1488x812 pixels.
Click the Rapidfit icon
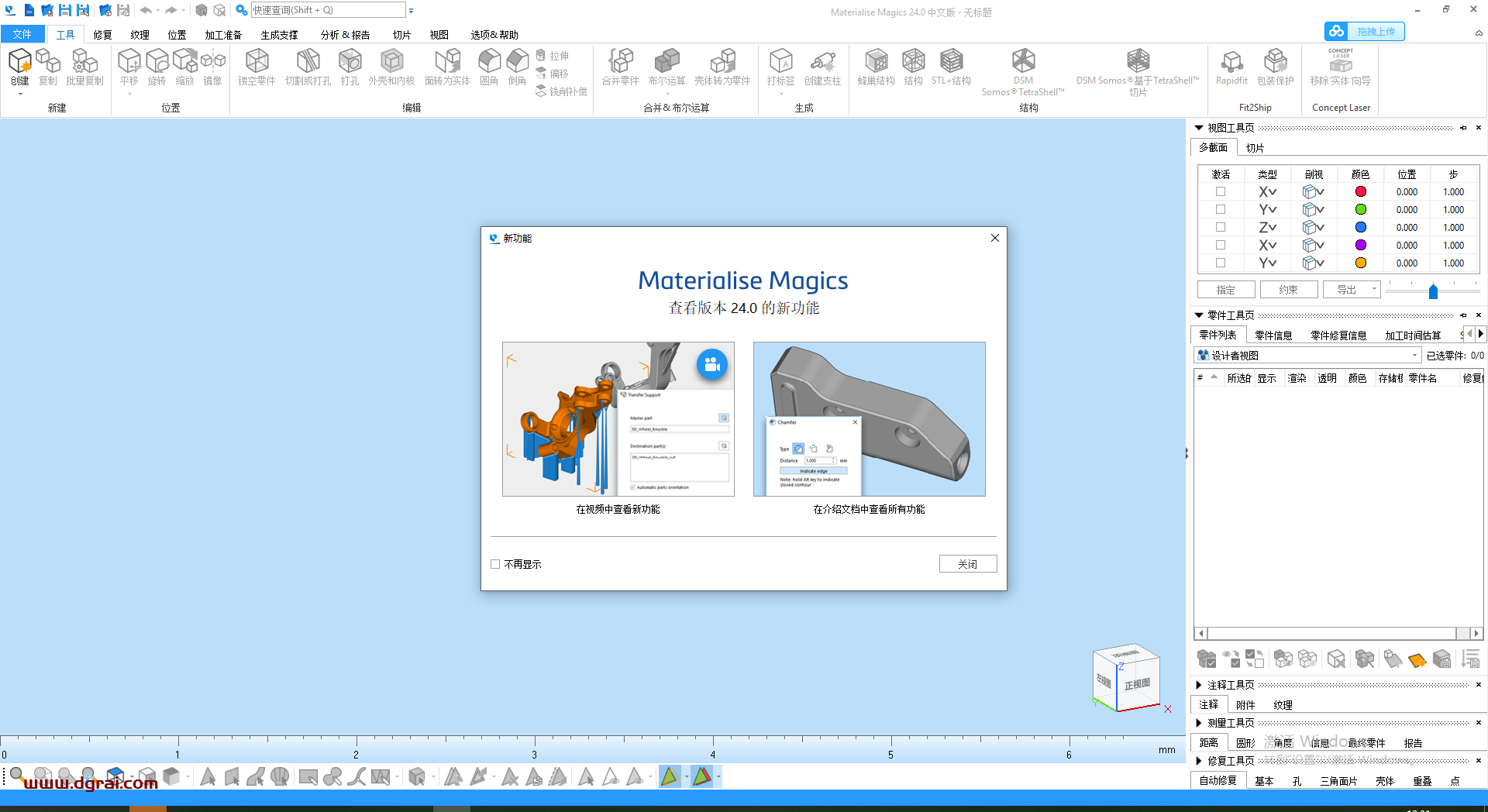click(x=1231, y=67)
